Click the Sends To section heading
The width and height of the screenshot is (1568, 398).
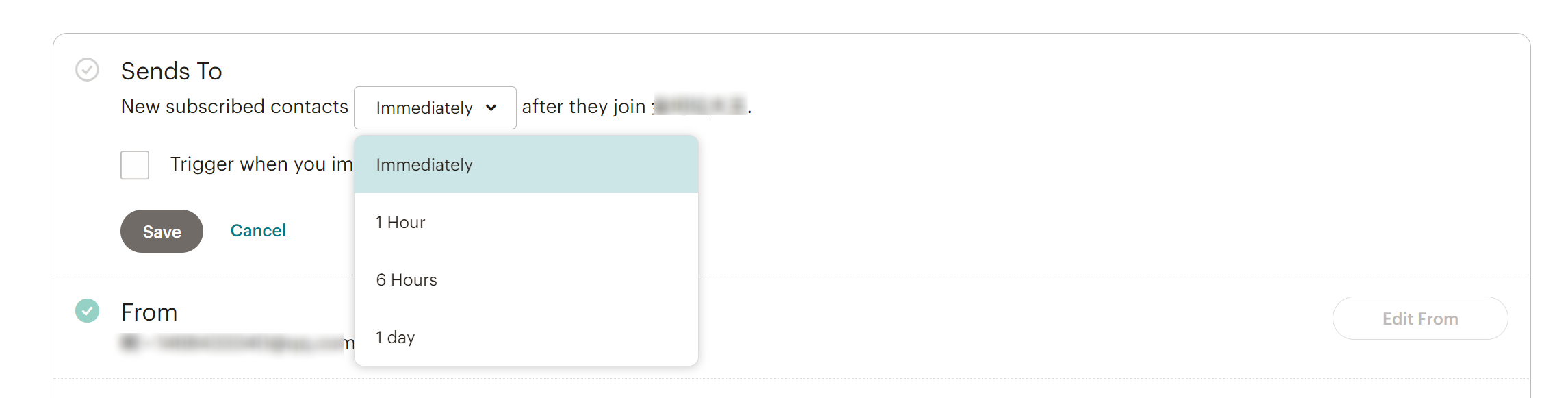pyautogui.click(x=171, y=71)
